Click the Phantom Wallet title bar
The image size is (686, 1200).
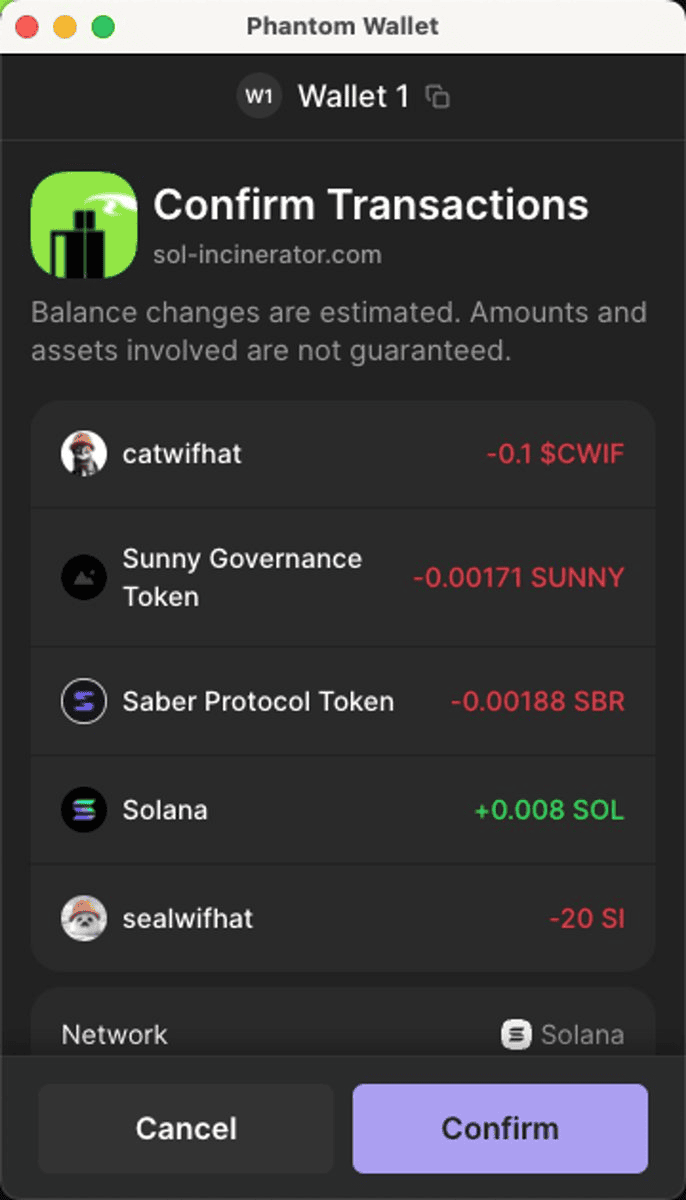tap(343, 26)
